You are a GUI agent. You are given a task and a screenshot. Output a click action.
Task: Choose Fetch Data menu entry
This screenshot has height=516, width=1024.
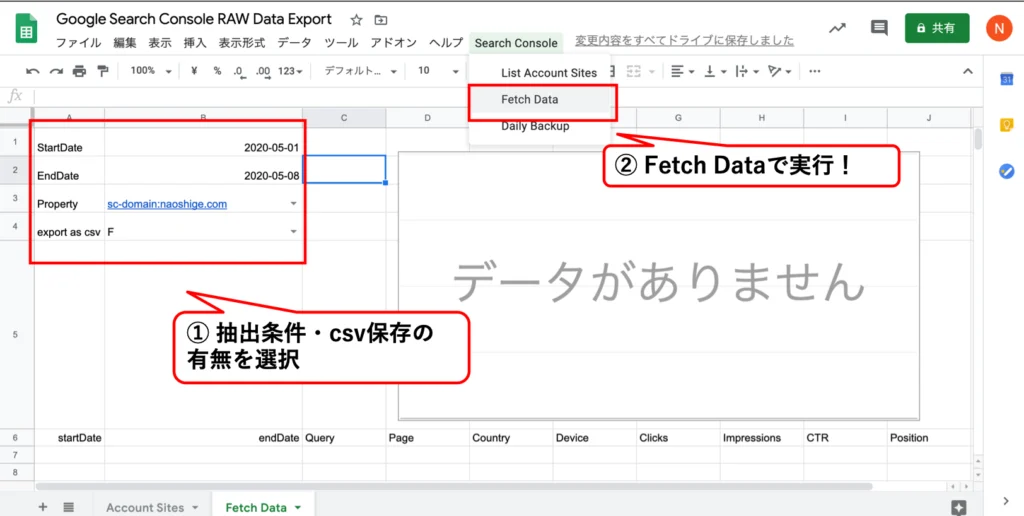[x=539, y=100]
